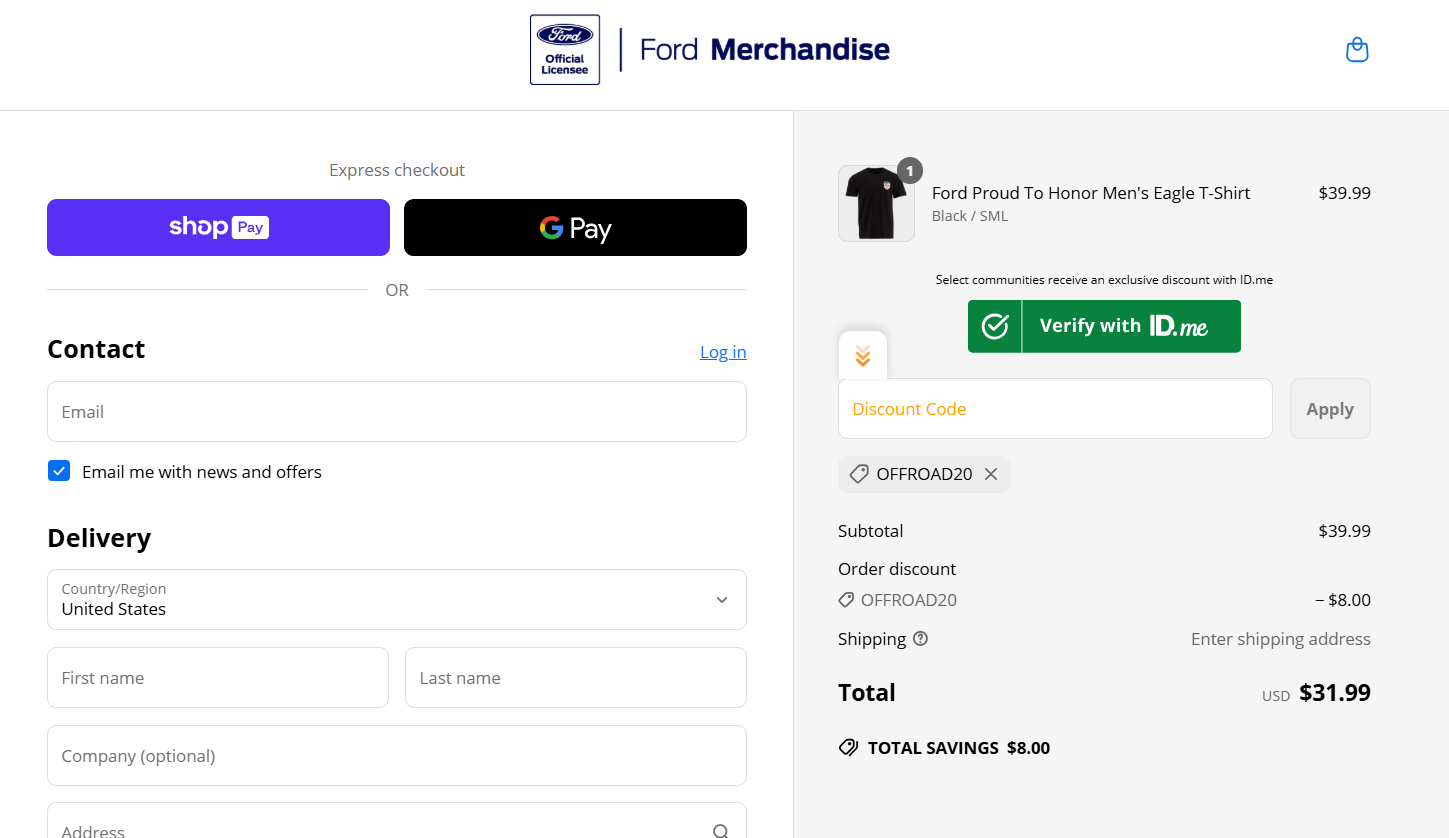This screenshot has width=1449, height=838.
Task: Remove the OFFROAD20 discount code
Action: (991, 474)
